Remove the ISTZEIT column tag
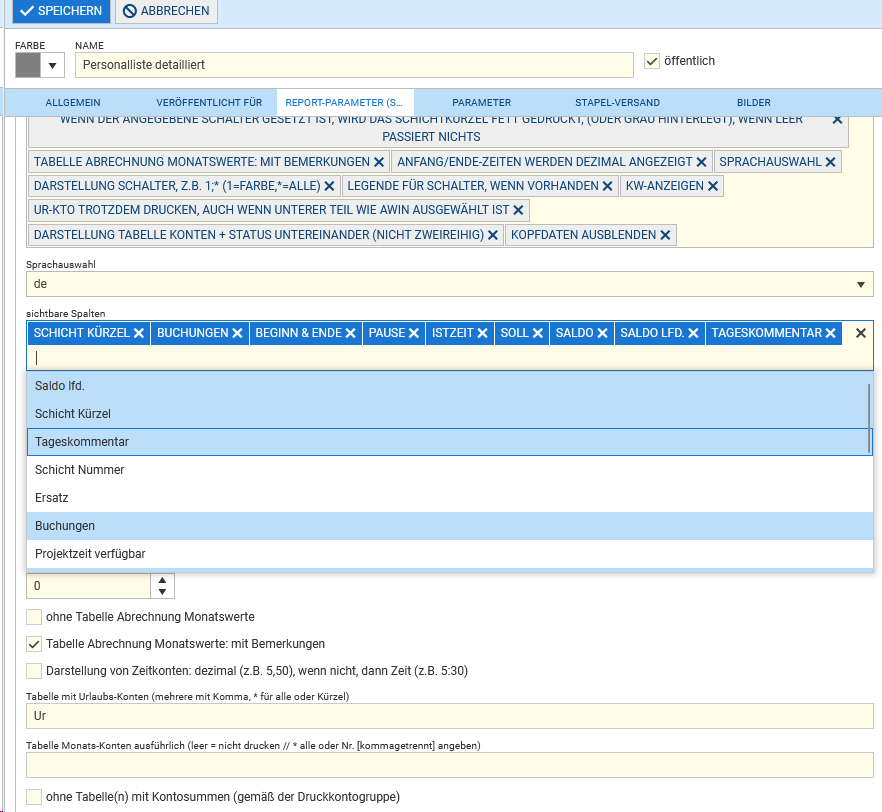Viewport: 882px width, 812px height. click(483, 333)
